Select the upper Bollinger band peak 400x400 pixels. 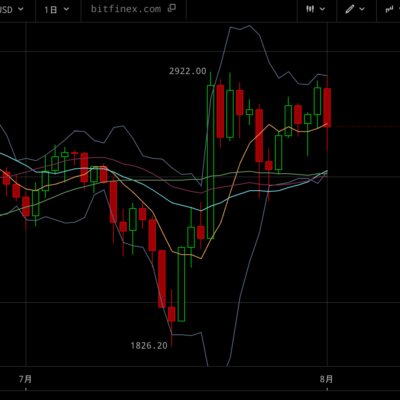(x=249, y=26)
